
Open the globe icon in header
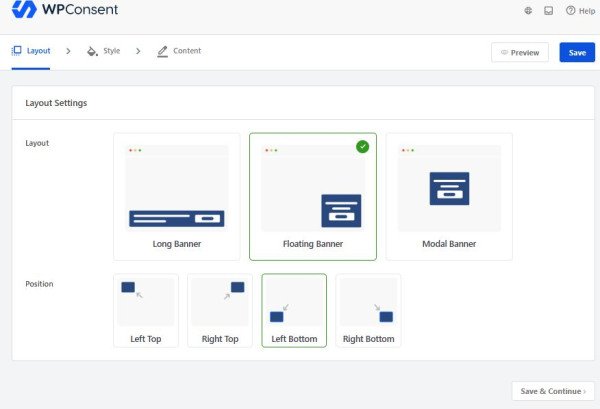click(x=528, y=11)
